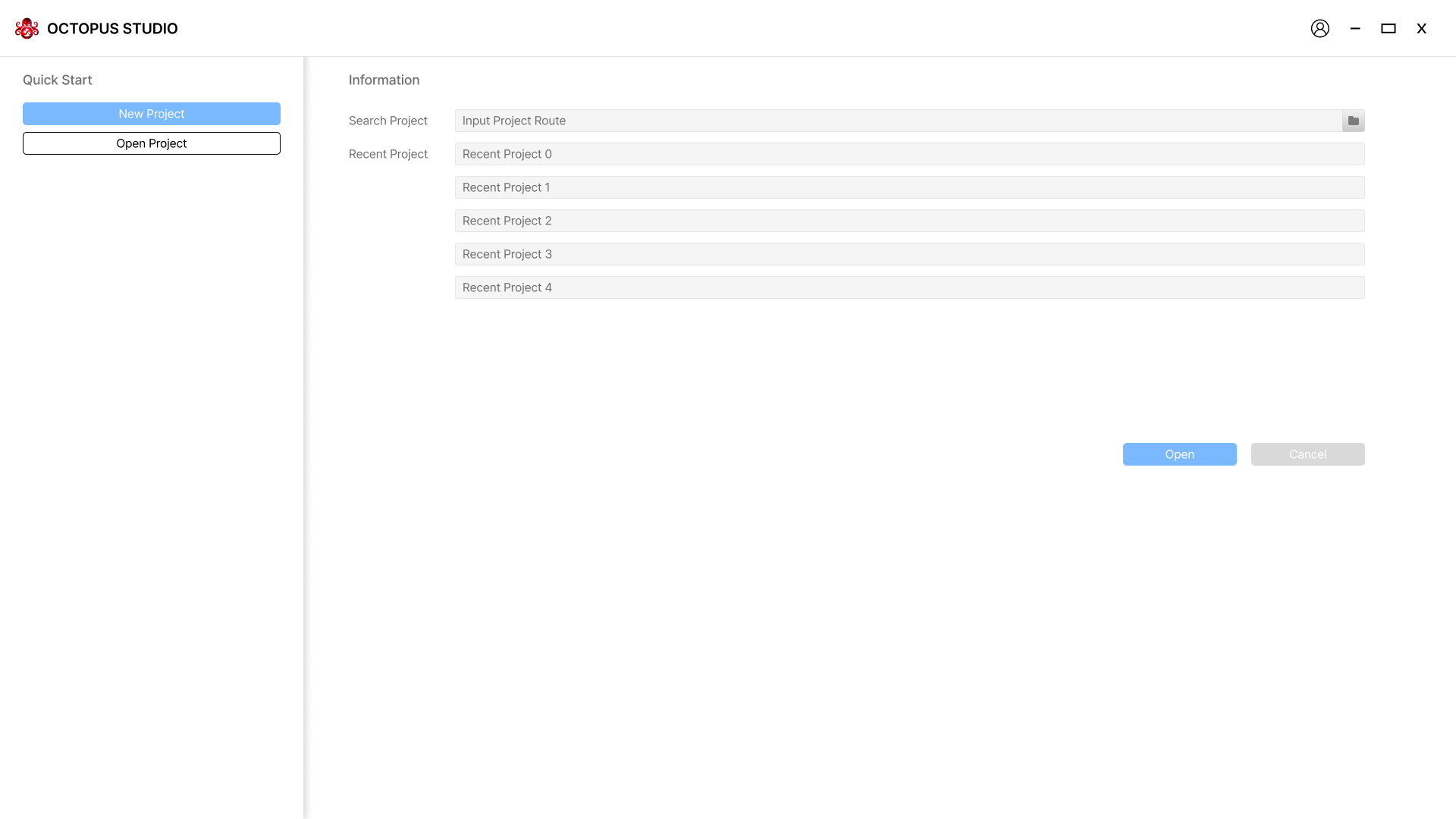This screenshot has width=1456, height=819.
Task: Select Recent Project 2 entry
Action: 909,221
